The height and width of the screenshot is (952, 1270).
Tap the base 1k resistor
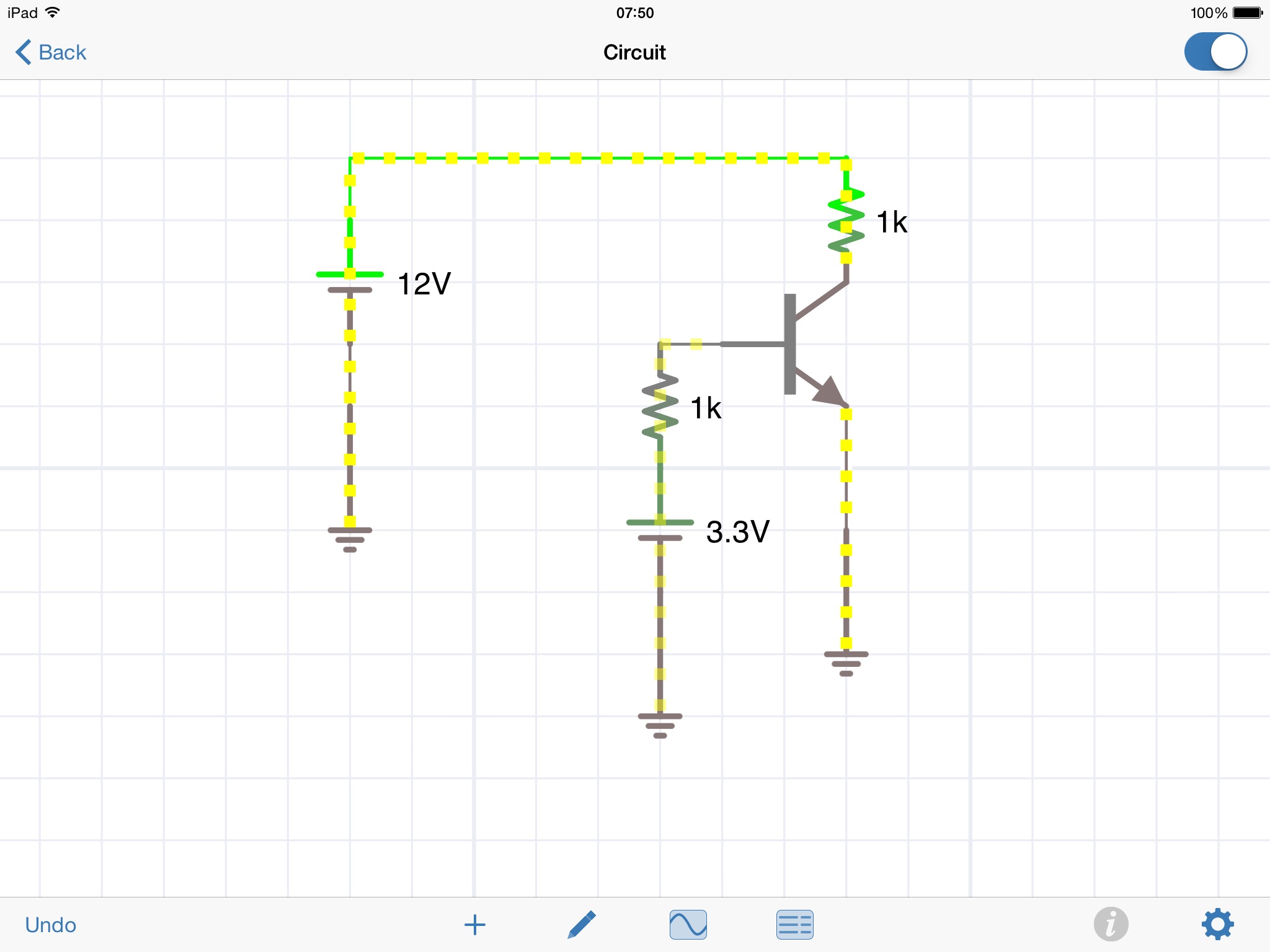[x=660, y=407]
